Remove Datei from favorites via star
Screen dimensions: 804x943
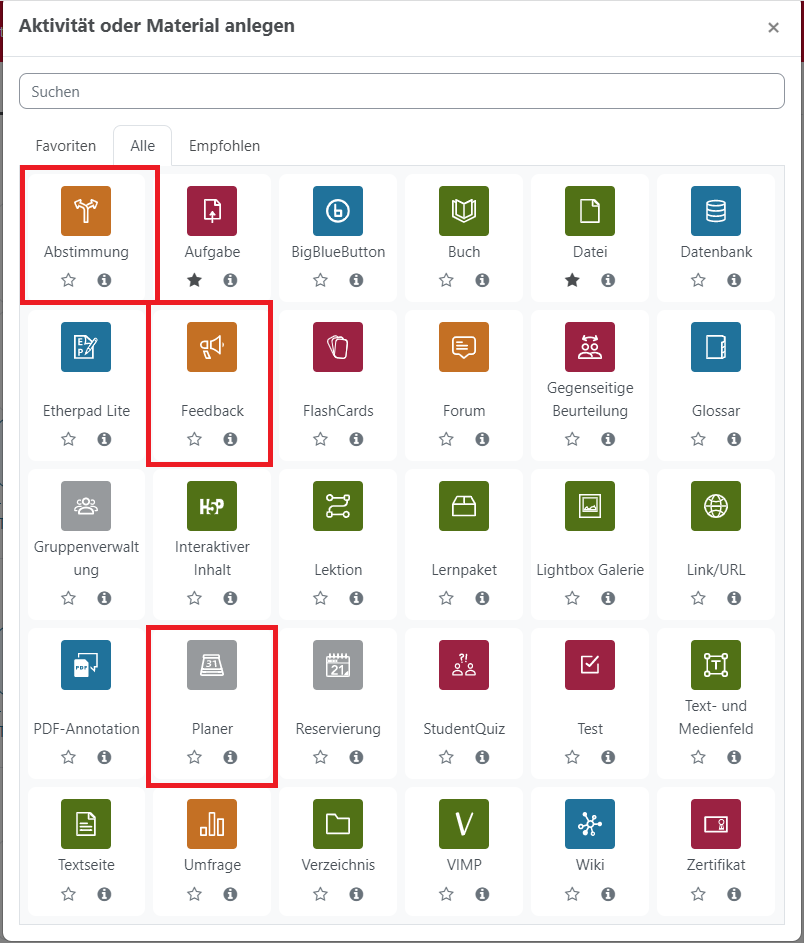572,280
